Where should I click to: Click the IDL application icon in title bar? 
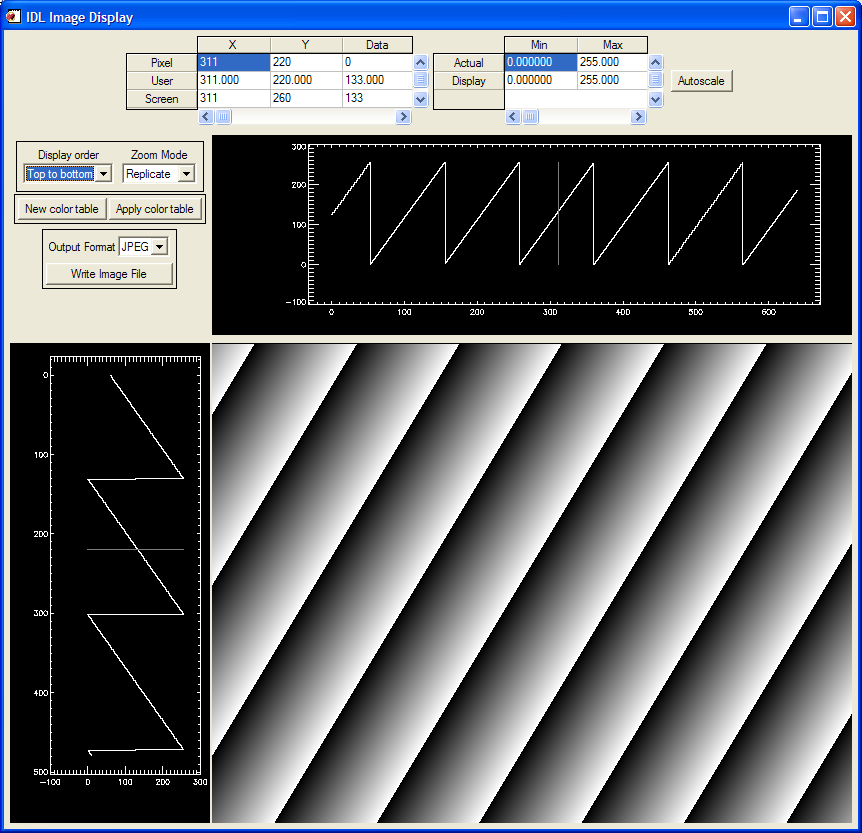click(x=14, y=16)
